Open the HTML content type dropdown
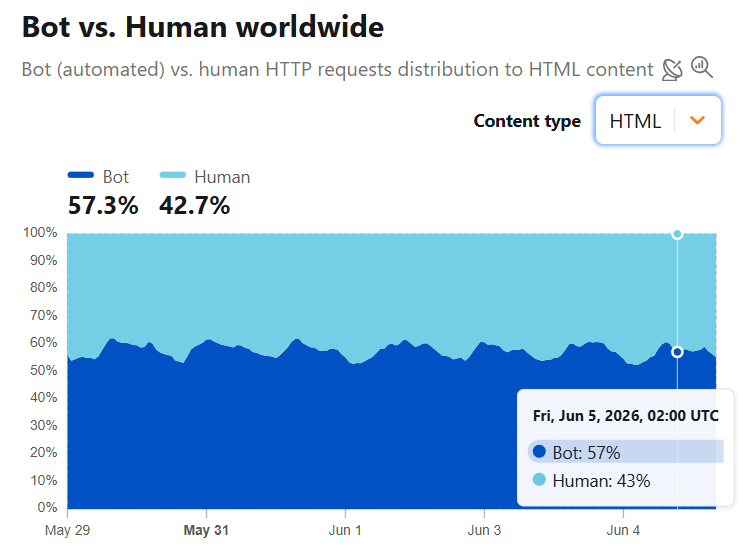 [x=658, y=120]
